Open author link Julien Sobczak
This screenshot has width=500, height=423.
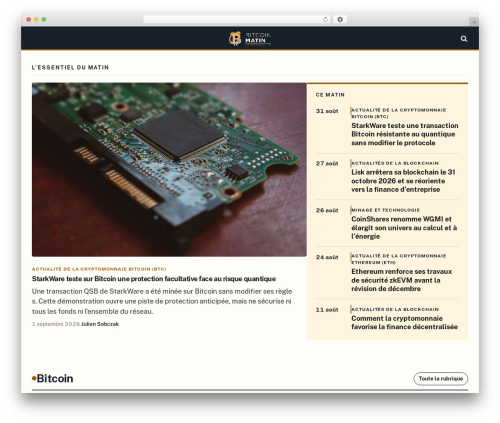coord(100,324)
